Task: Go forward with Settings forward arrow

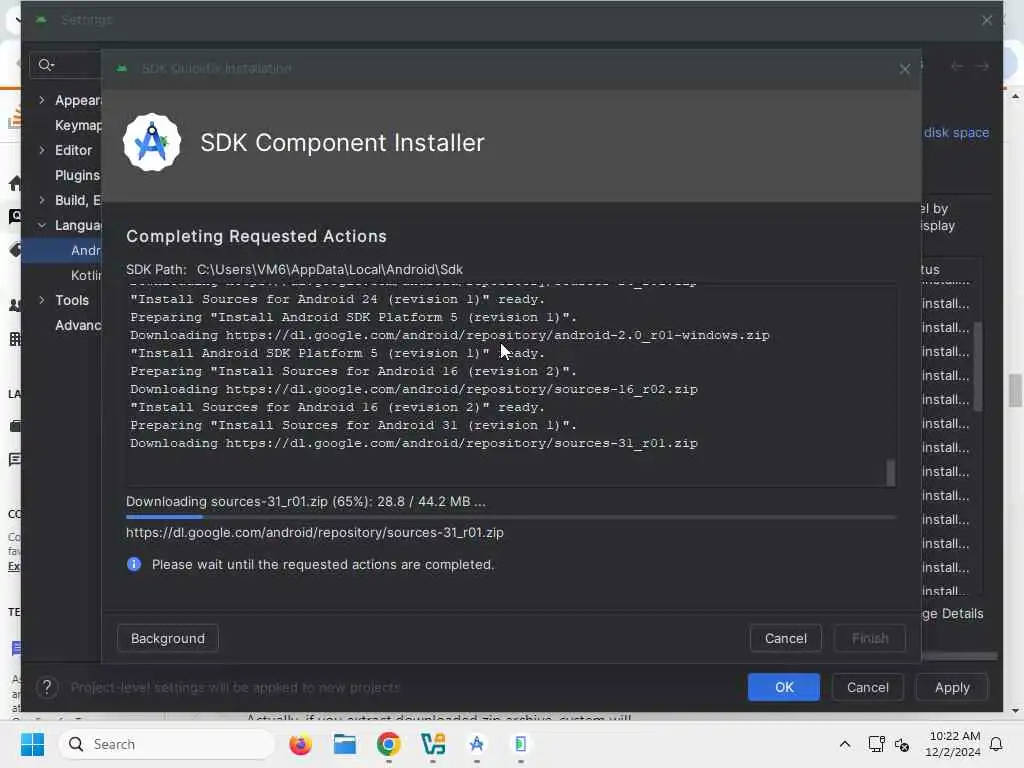Action: point(982,66)
